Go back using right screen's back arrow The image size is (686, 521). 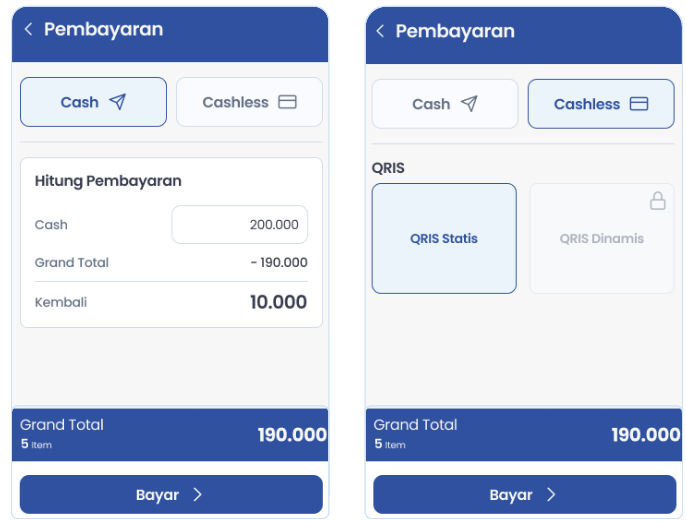point(380,31)
